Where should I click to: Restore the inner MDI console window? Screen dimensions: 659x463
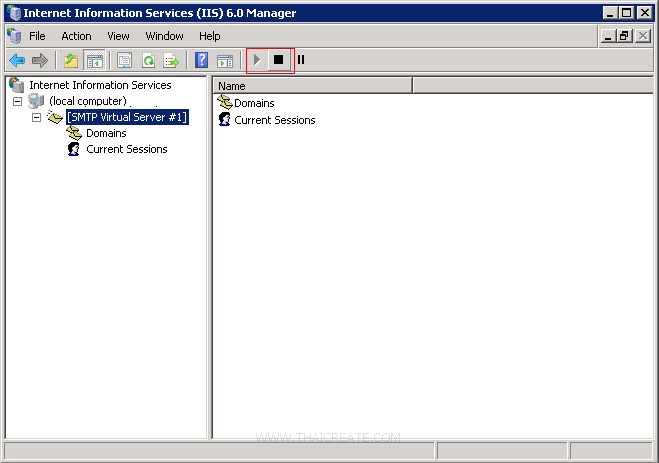pos(624,36)
